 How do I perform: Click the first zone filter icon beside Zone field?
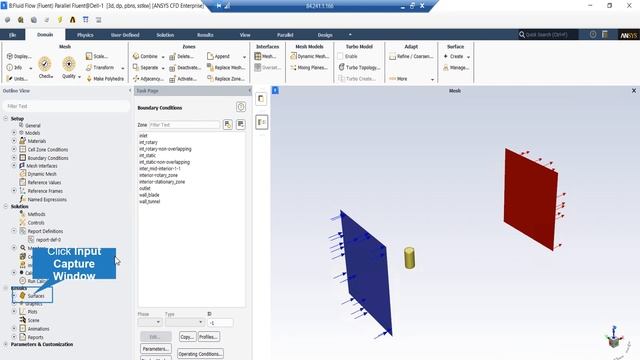click(228, 124)
